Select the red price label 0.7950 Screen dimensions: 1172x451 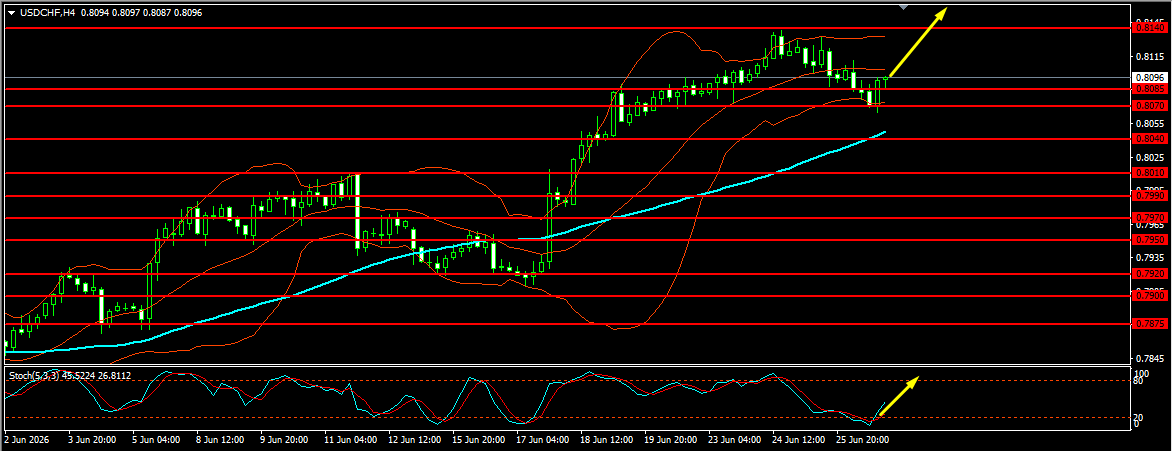point(1149,240)
